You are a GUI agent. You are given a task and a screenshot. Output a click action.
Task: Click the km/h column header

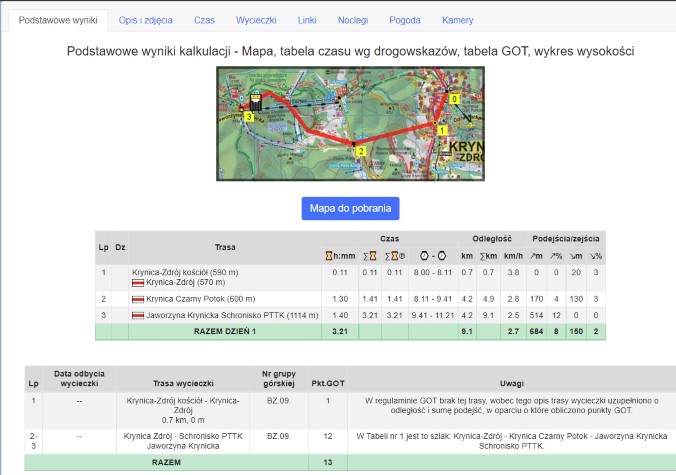pos(513,256)
